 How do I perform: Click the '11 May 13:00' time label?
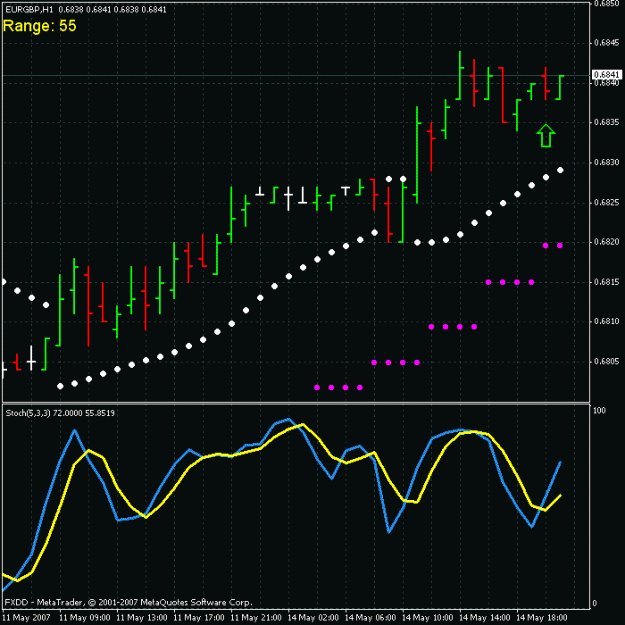[x=142, y=618]
